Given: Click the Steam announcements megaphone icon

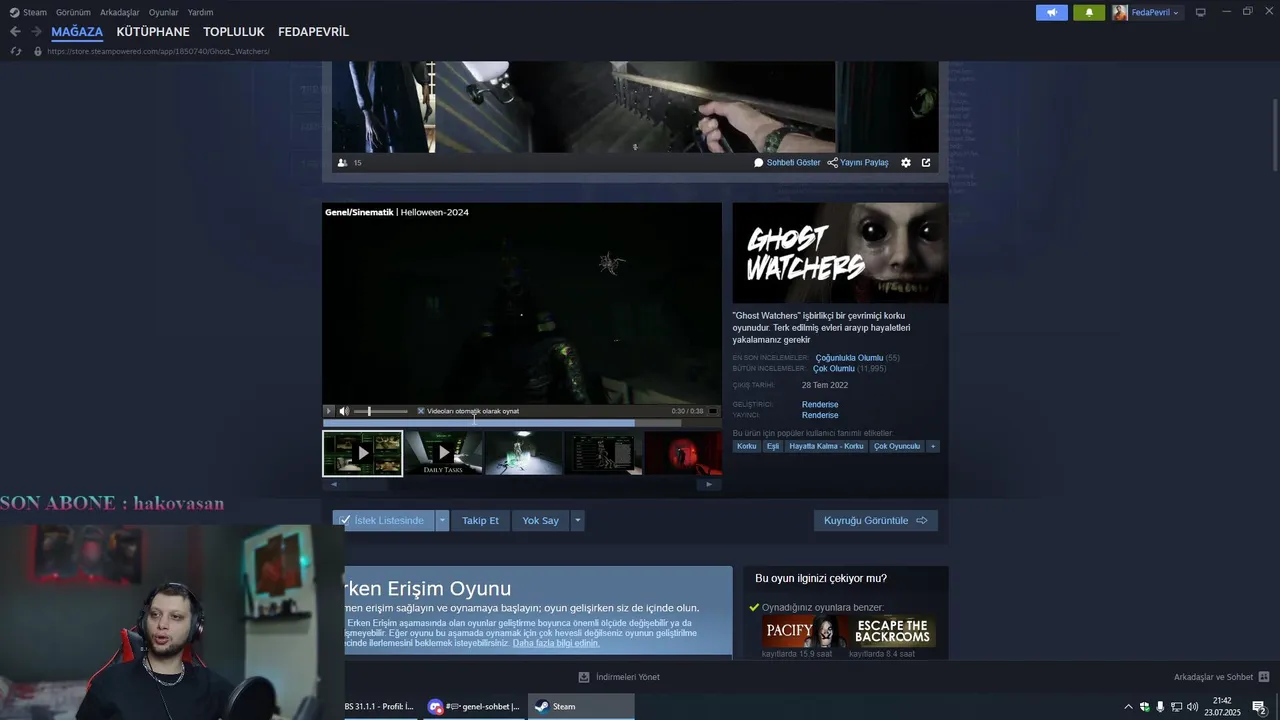Looking at the screenshot, I should pyautogui.click(x=1051, y=12).
